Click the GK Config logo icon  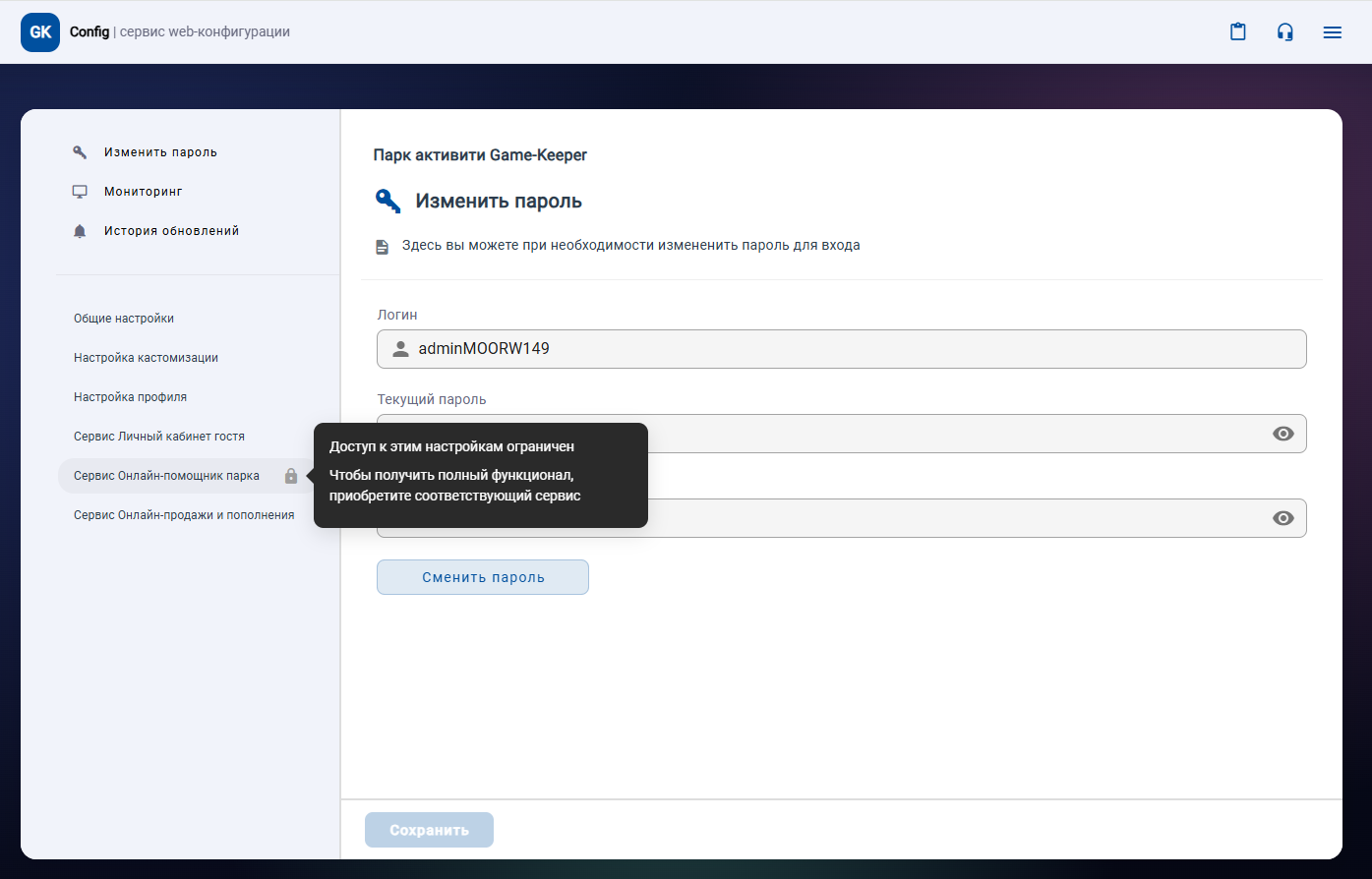40,32
